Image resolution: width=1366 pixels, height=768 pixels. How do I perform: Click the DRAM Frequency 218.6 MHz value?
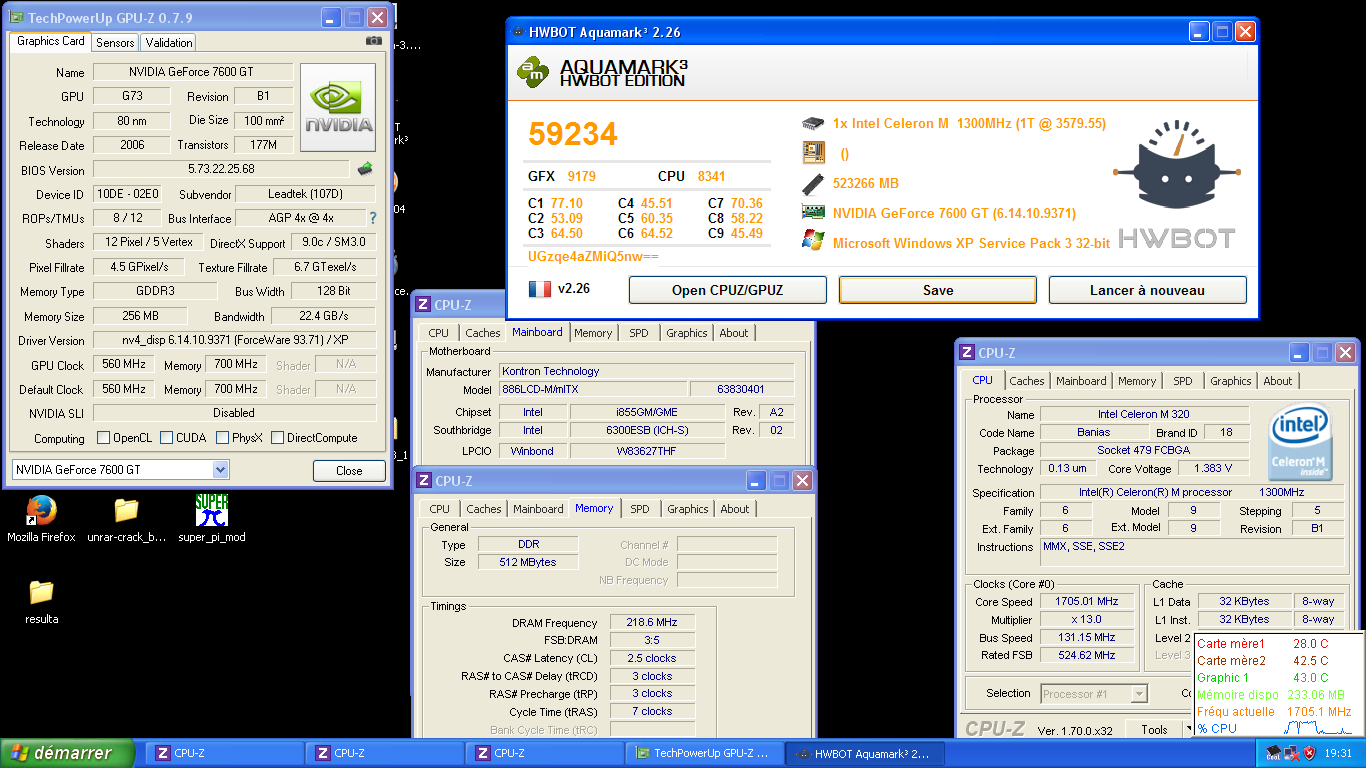click(x=652, y=622)
